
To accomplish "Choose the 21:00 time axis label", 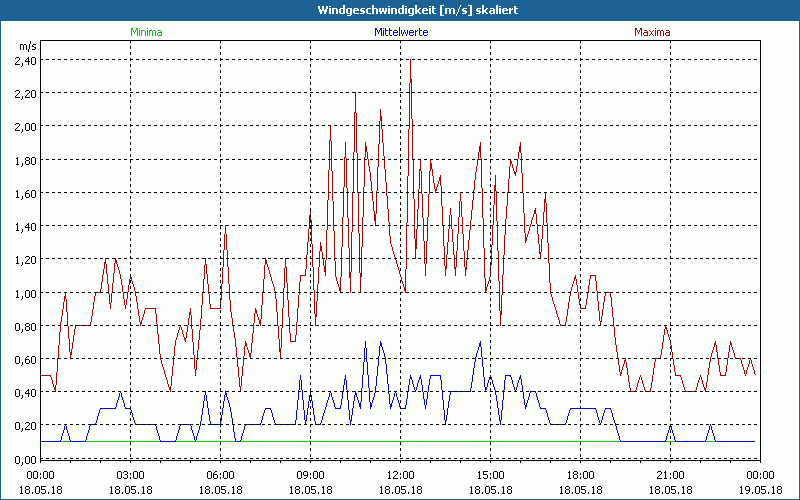I will click(x=671, y=474).
